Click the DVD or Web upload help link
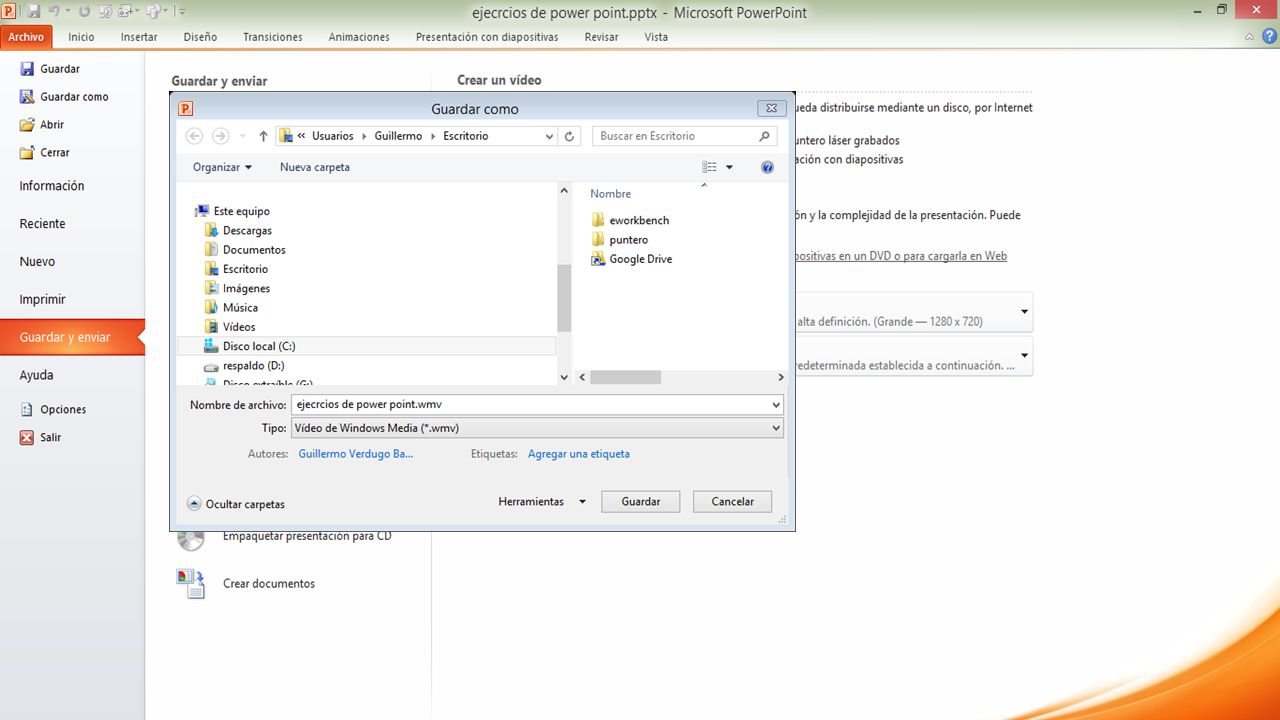This screenshot has height=720, width=1280. [902, 256]
